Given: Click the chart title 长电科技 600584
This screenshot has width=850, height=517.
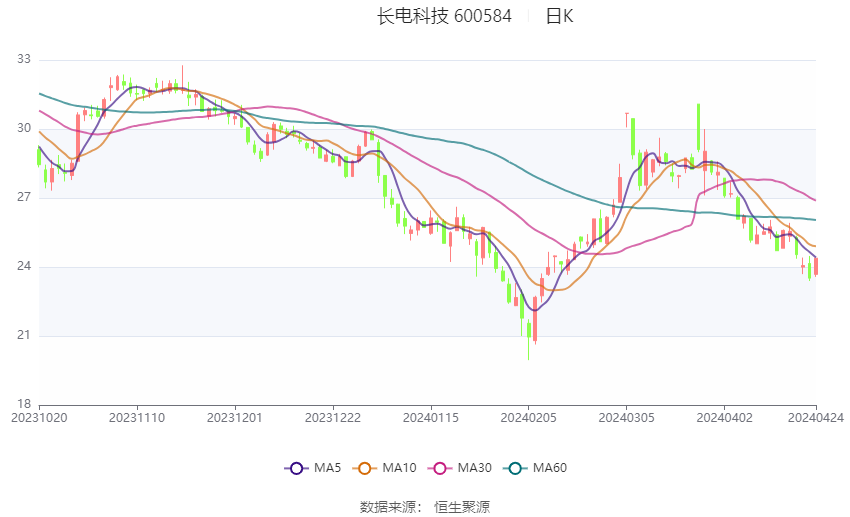Looking at the screenshot, I should click(x=444, y=16).
